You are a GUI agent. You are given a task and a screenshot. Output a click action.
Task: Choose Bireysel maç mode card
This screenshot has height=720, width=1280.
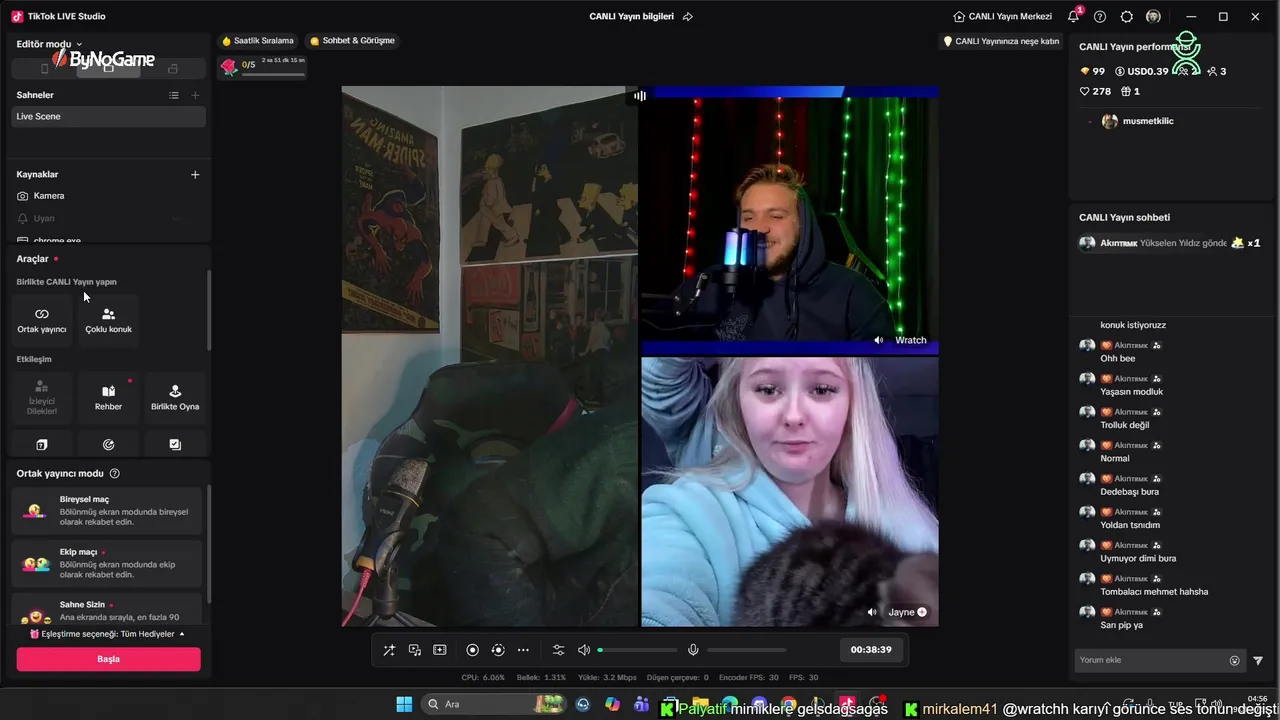pyautogui.click(x=108, y=510)
